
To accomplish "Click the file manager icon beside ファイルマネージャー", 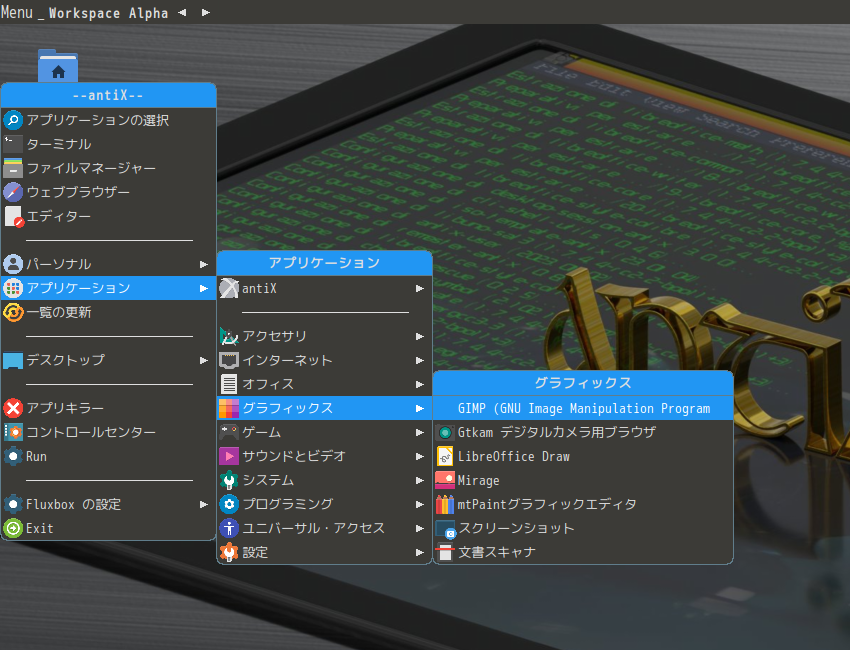I will [13, 168].
